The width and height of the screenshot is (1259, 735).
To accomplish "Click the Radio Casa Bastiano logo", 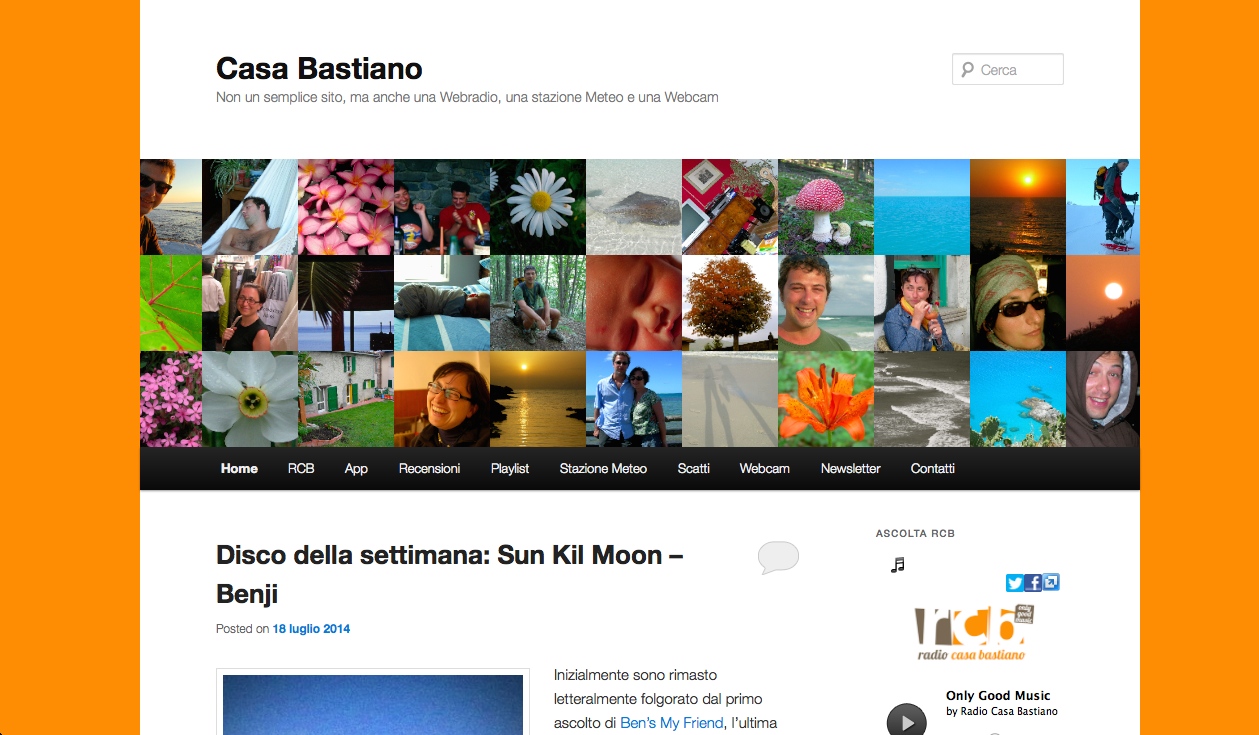I will click(973, 633).
